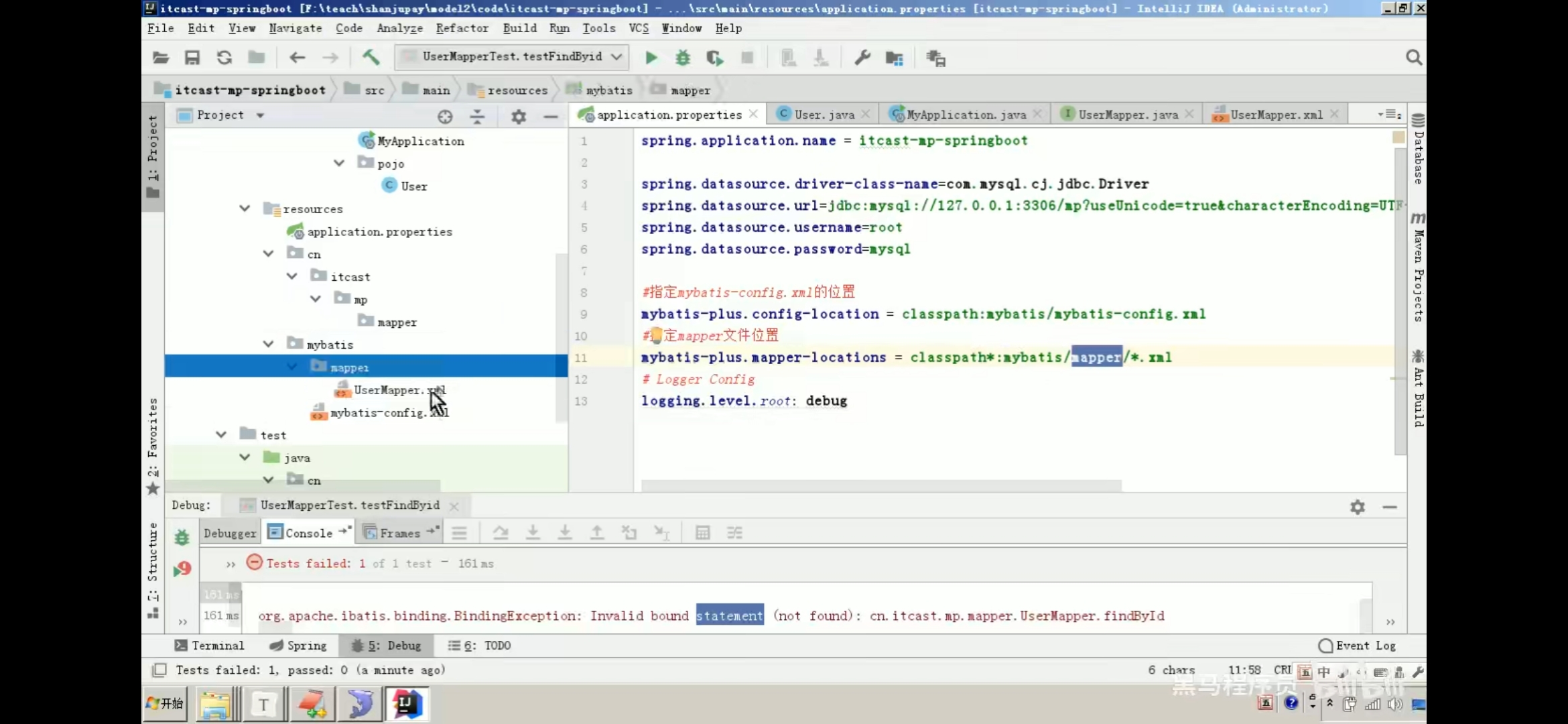Click the Search Everywhere magnifier icon
1568x724 pixels.
(x=1413, y=58)
